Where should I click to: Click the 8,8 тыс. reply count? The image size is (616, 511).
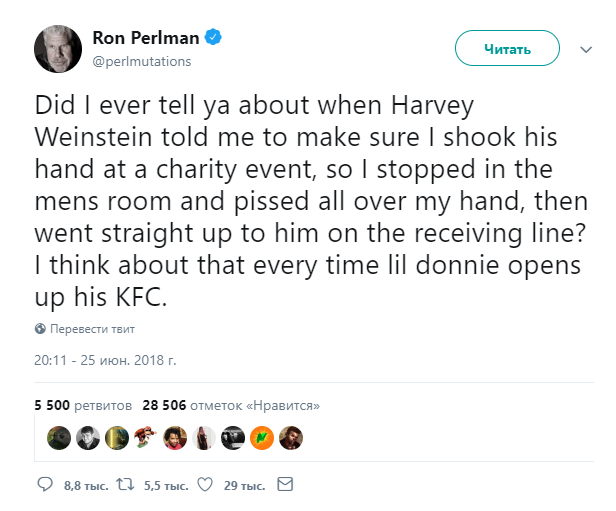tap(86, 486)
